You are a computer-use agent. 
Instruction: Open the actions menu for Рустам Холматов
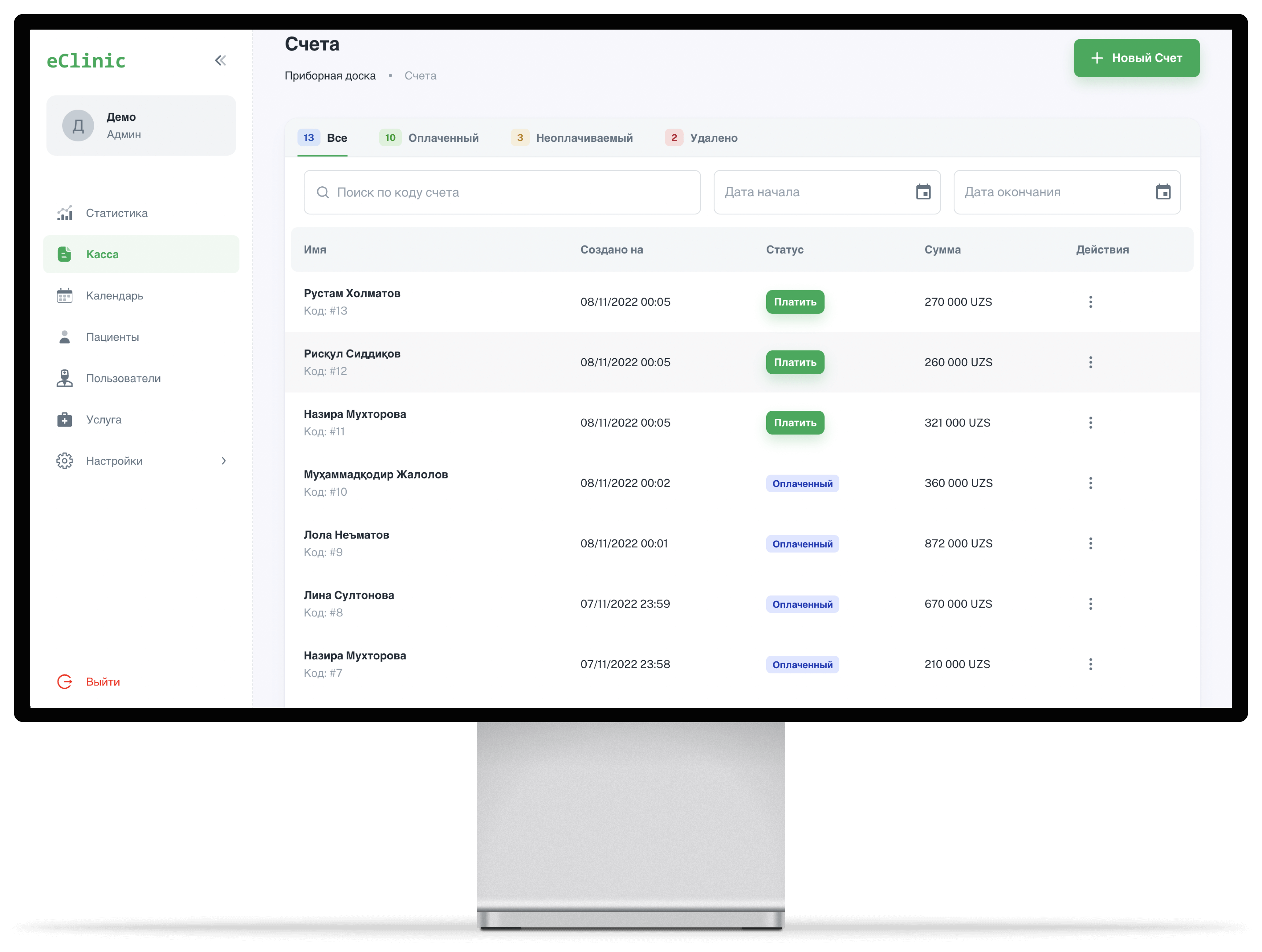click(x=1090, y=302)
